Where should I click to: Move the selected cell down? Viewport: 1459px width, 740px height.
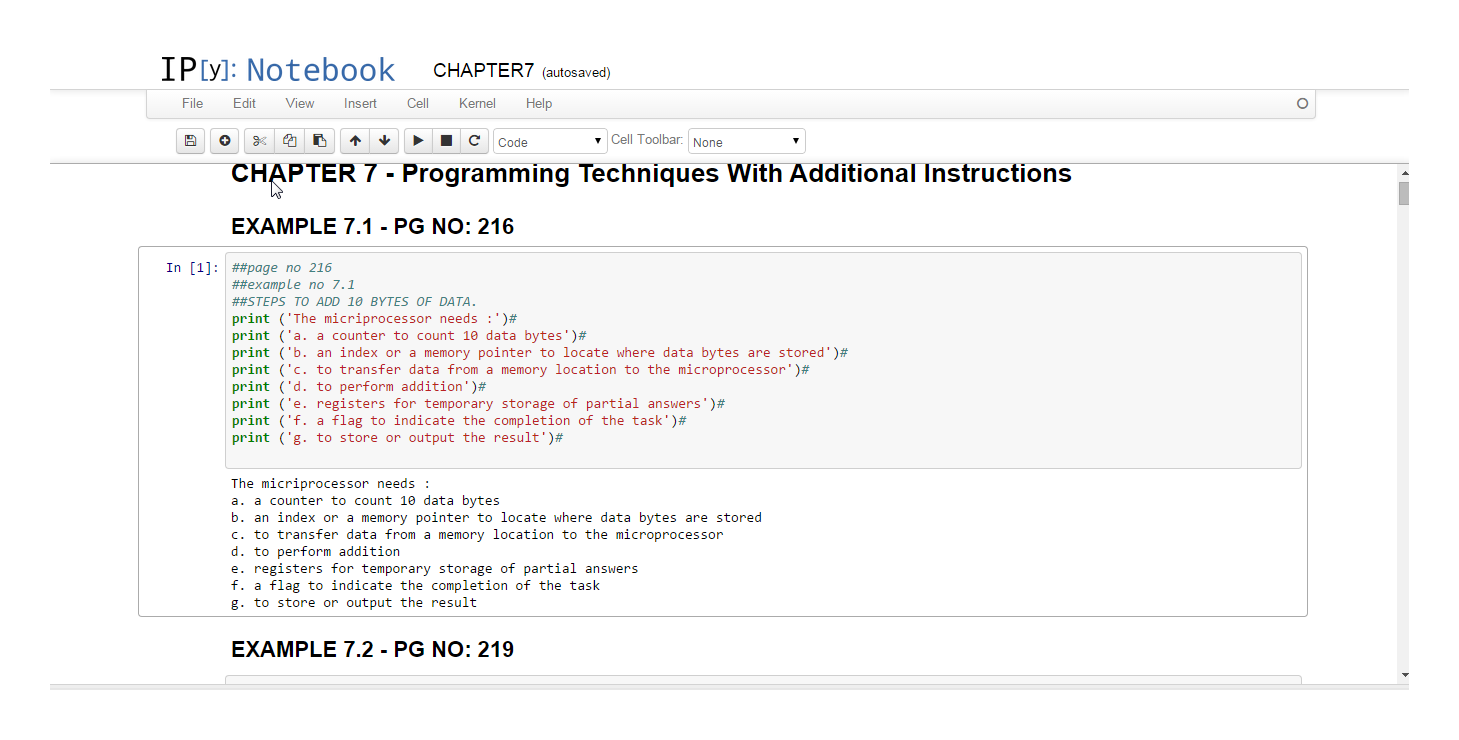click(384, 141)
